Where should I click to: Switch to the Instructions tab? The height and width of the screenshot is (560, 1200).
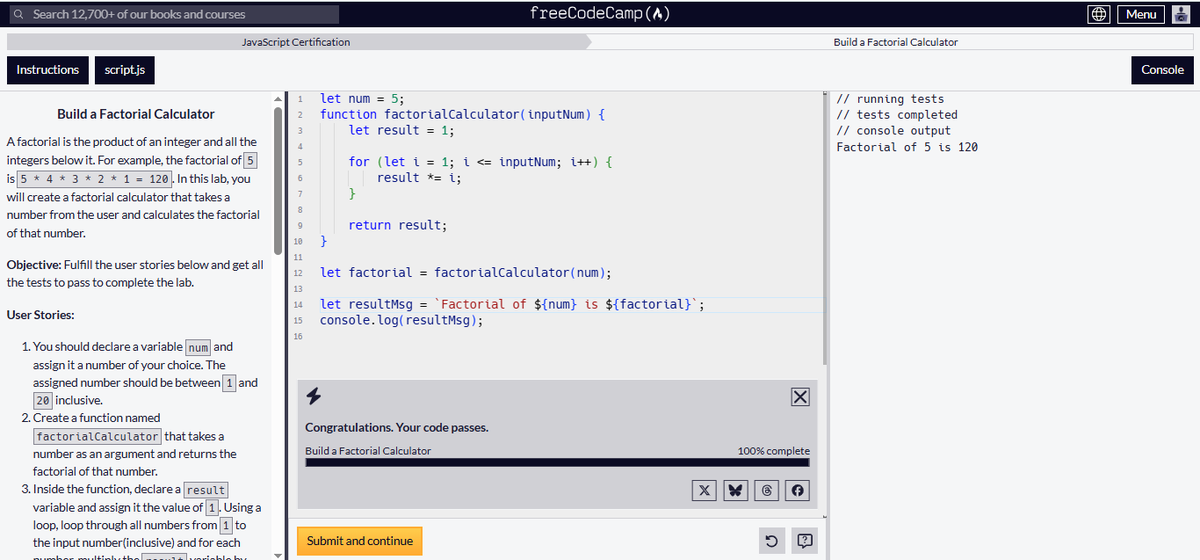48,69
